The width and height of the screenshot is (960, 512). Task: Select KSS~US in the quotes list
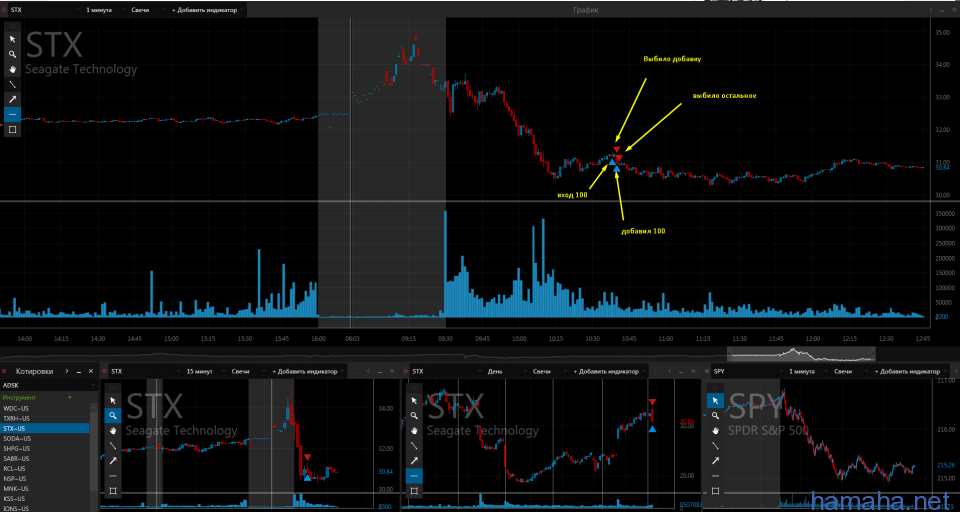click(x=45, y=499)
